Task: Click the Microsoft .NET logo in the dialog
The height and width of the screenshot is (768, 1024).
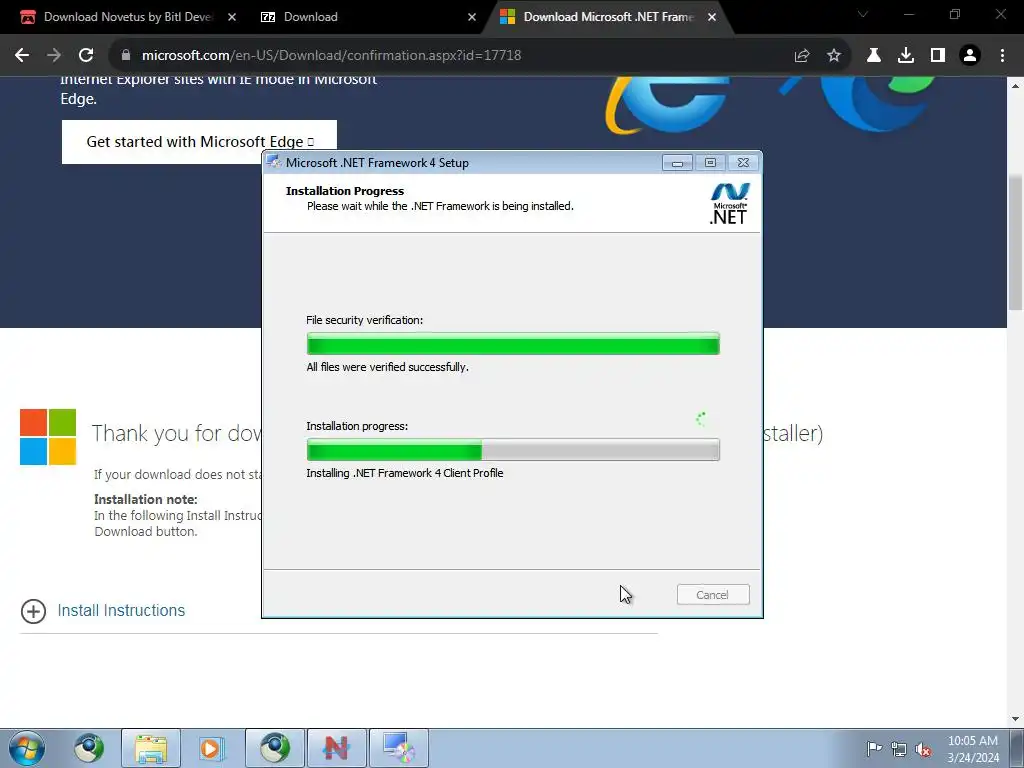Action: tap(729, 204)
